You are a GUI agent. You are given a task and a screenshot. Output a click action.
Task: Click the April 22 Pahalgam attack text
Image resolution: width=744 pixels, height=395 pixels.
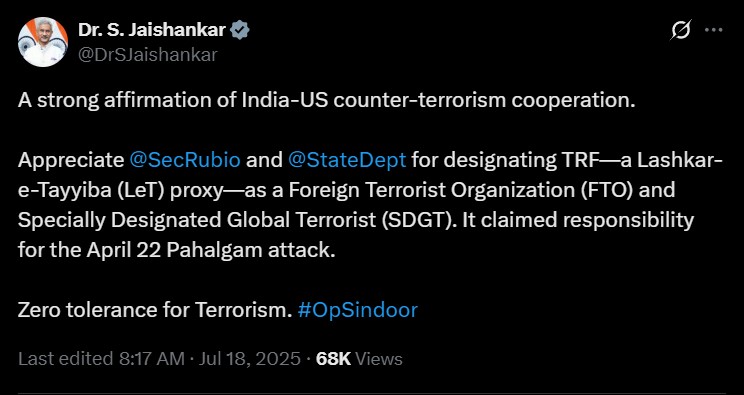[x=210, y=250]
